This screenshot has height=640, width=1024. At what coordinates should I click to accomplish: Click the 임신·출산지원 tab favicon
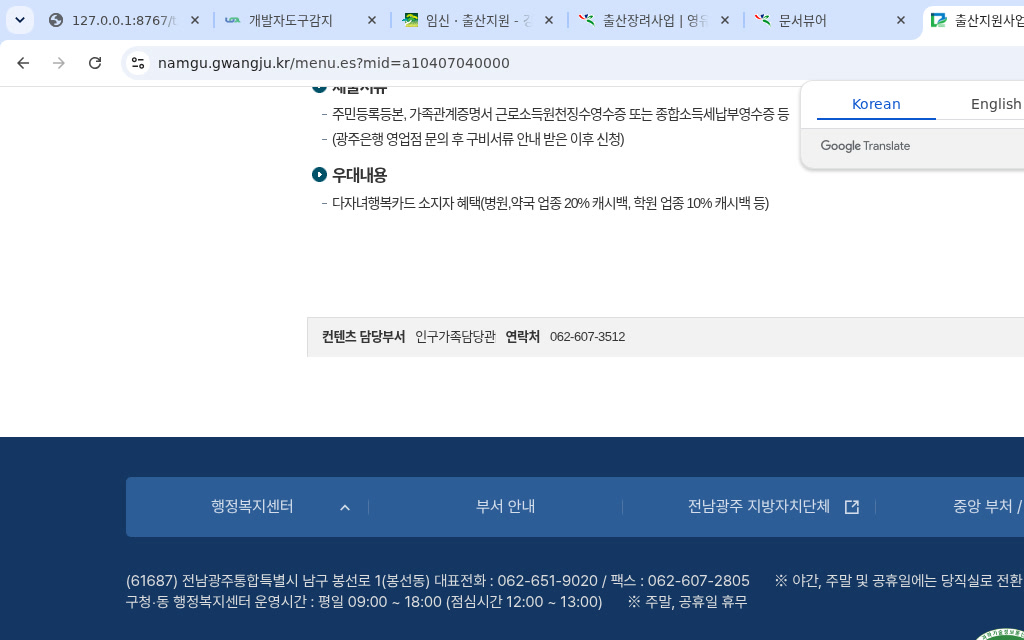[x=410, y=20]
